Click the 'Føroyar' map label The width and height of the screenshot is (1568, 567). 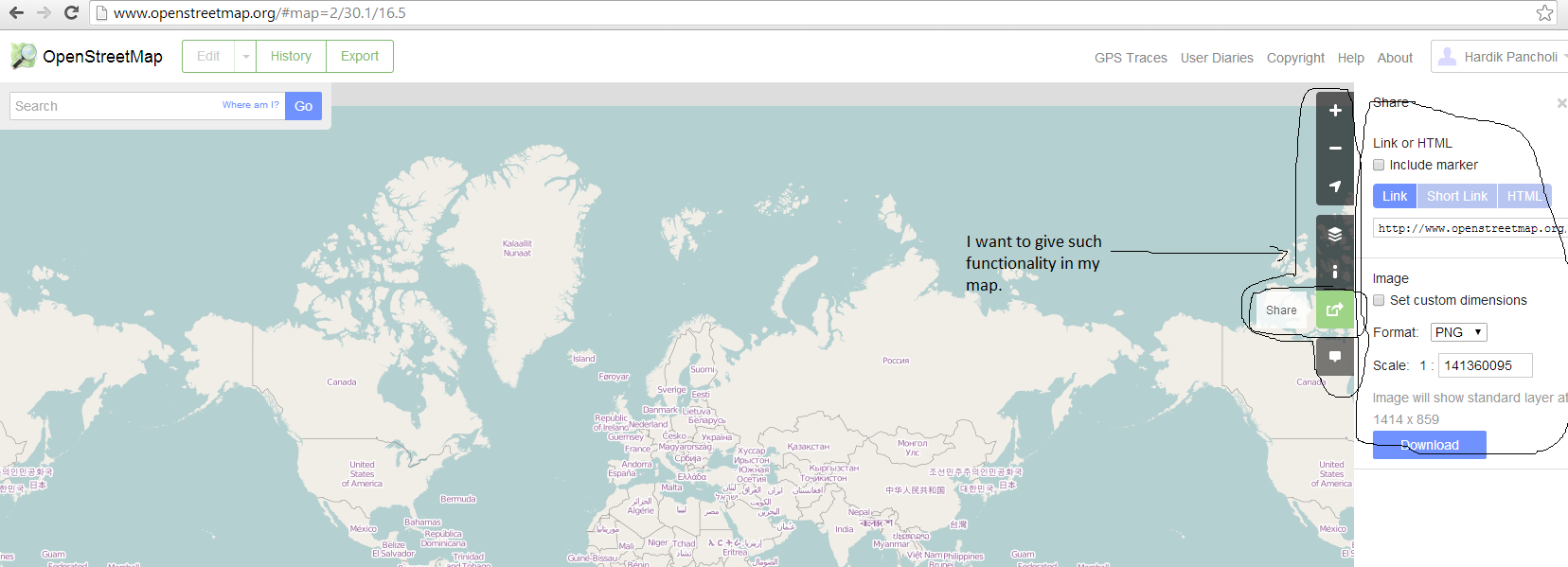tap(614, 377)
